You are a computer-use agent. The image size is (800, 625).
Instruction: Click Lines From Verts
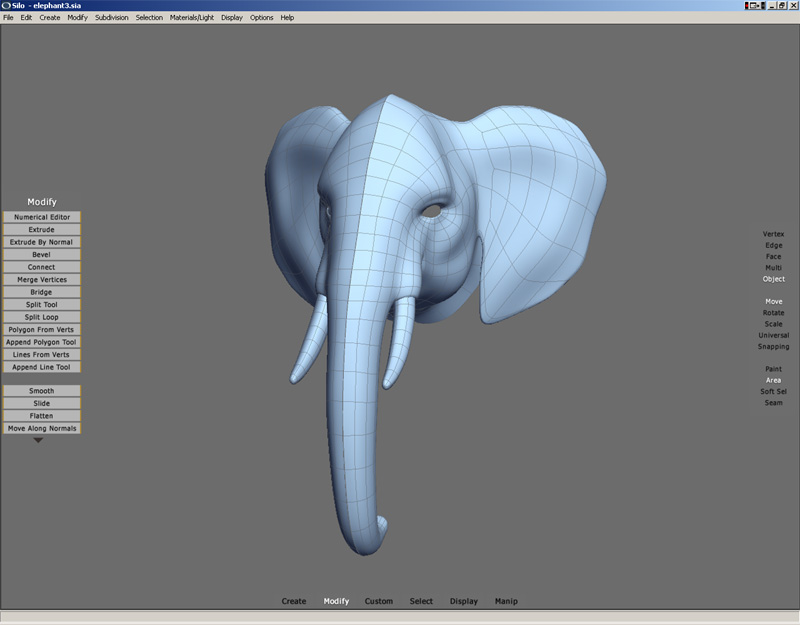pos(42,355)
